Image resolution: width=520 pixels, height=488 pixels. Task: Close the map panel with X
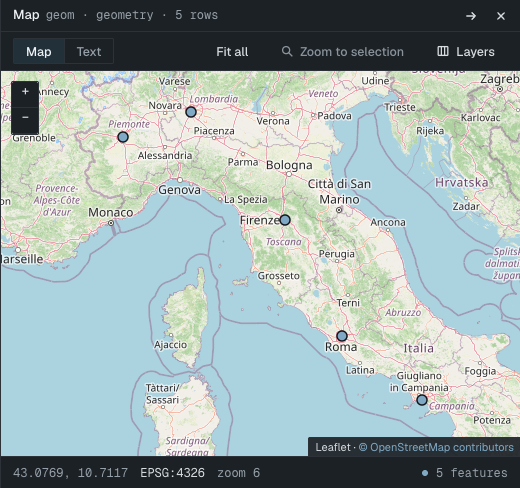click(501, 16)
